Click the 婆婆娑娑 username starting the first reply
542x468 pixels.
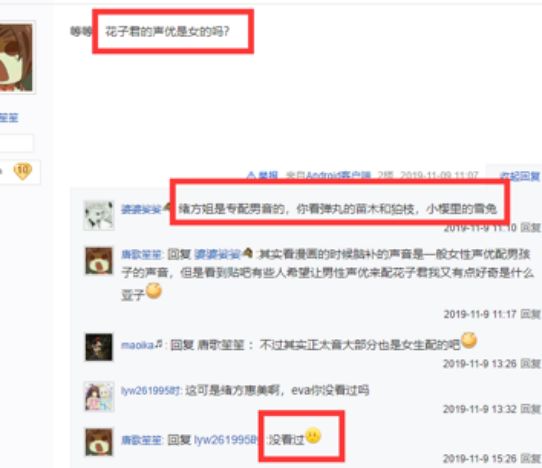(x=141, y=209)
